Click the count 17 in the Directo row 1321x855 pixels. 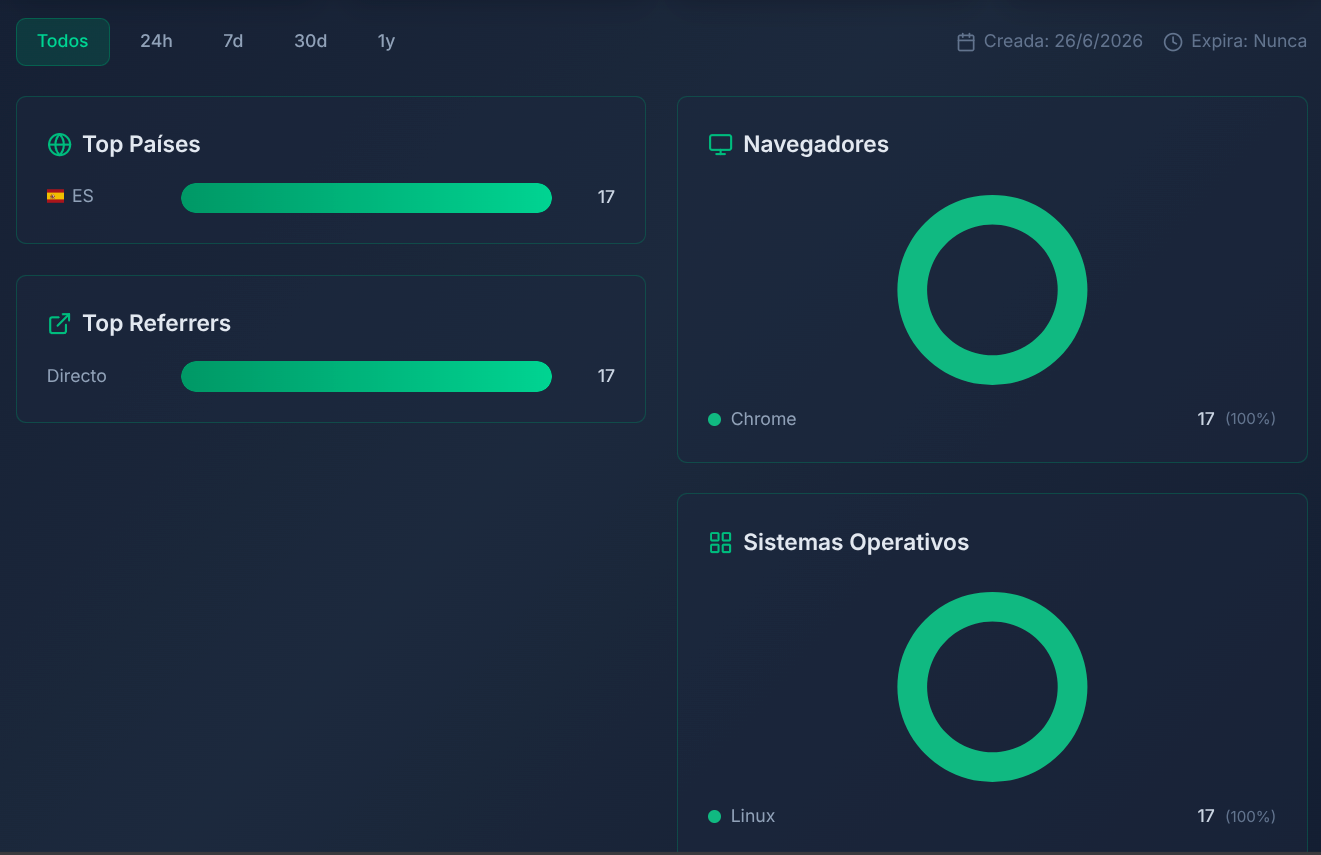tap(606, 377)
